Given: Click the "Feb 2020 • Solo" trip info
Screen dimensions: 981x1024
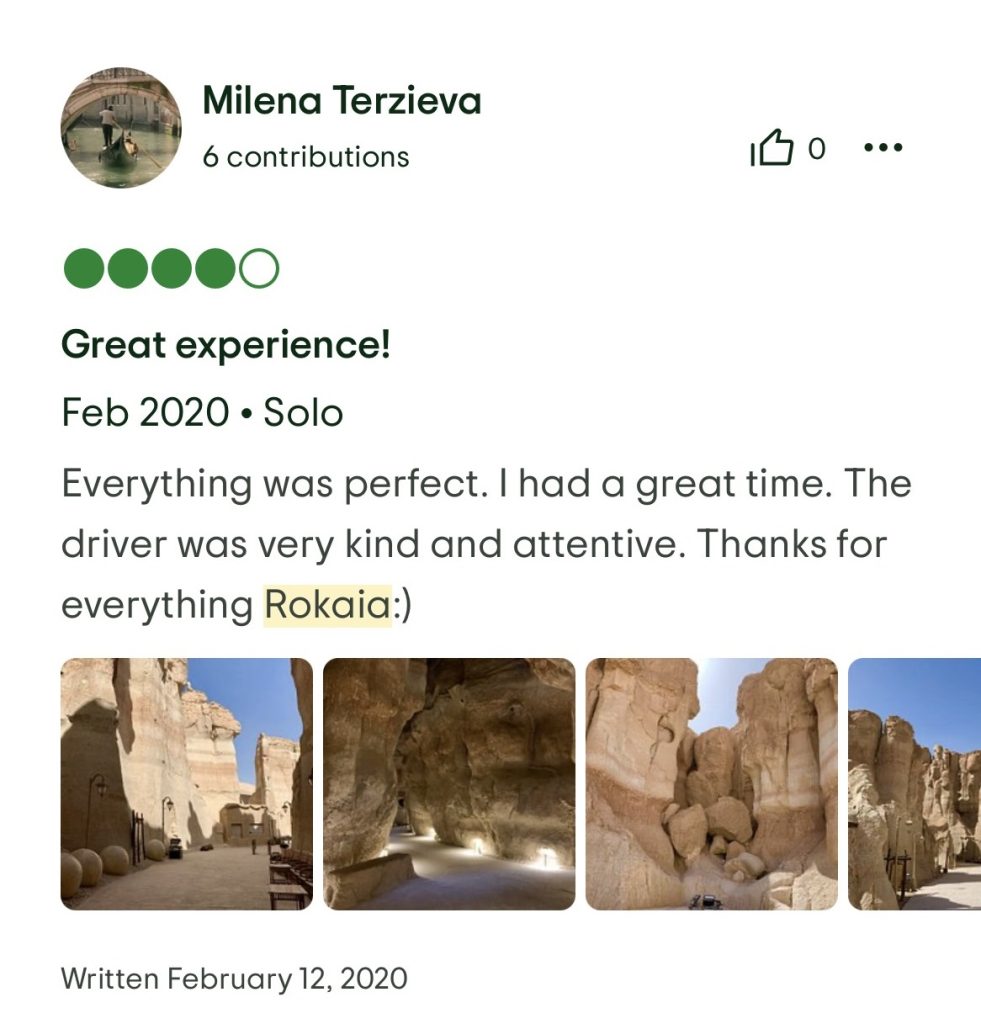Looking at the screenshot, I should [x=202, y=412].
